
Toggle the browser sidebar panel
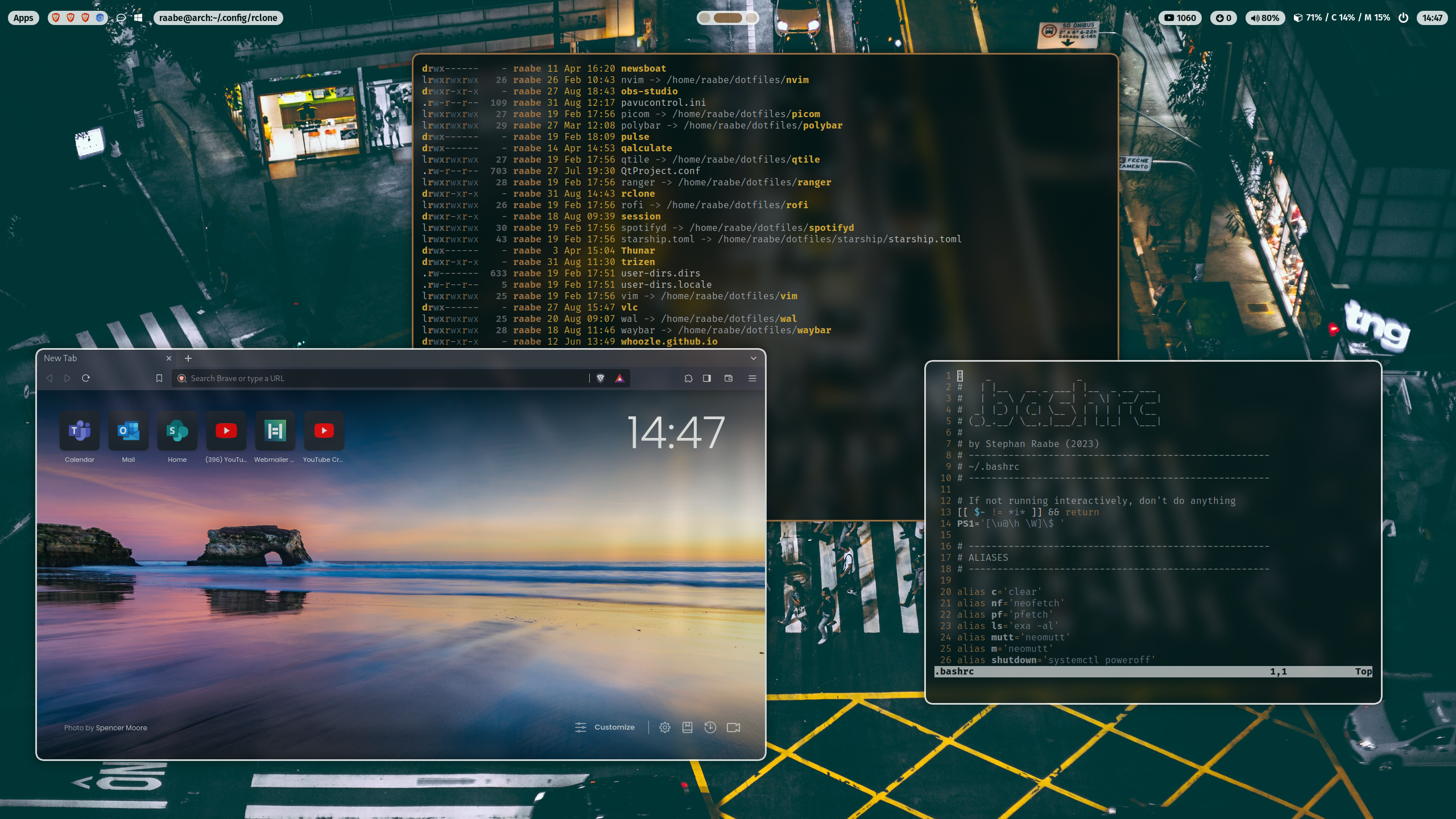tap(707, 378)
